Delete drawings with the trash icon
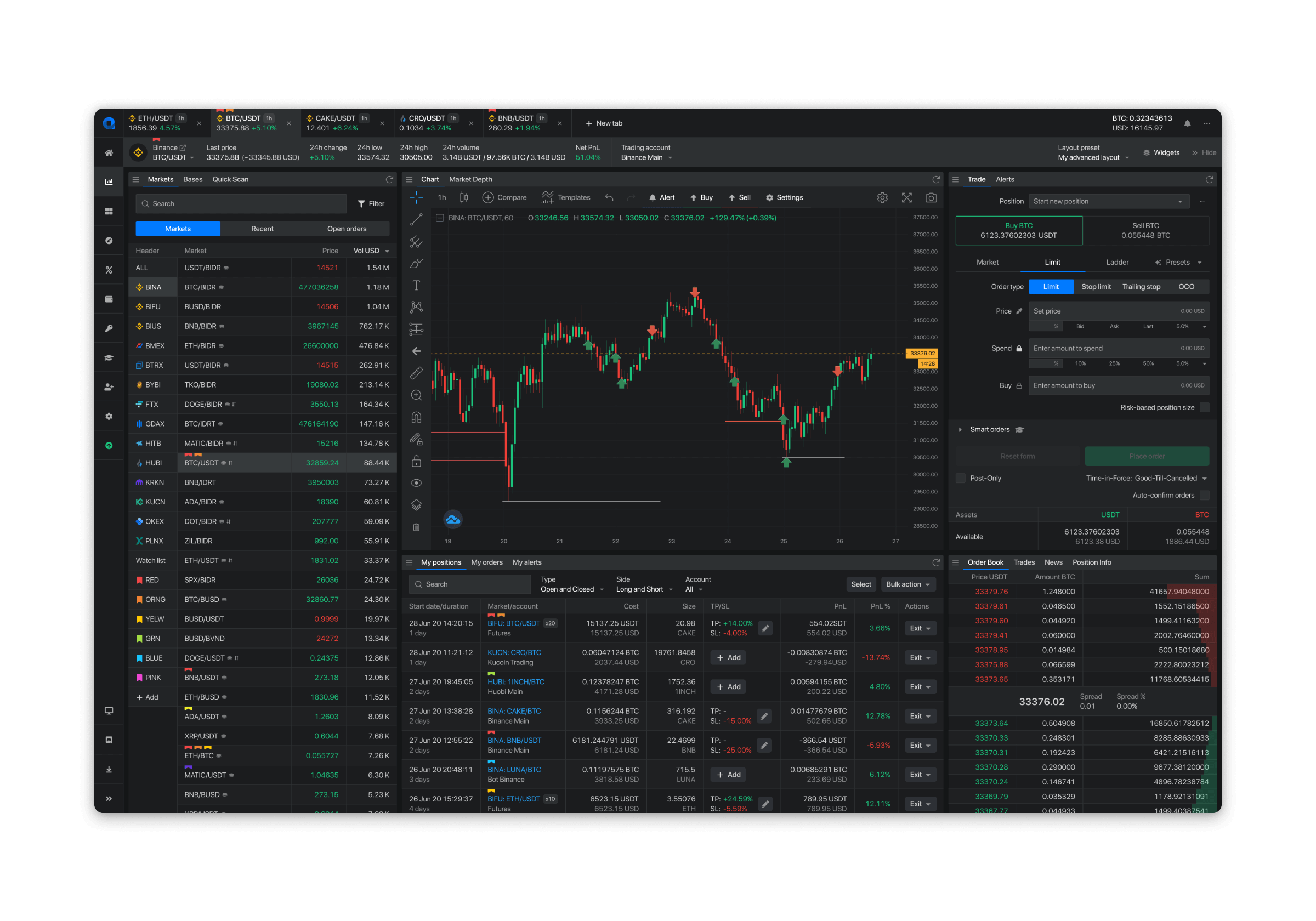Screen dimensions: 1316x921 pyautogui.click(x=417, y=527)
